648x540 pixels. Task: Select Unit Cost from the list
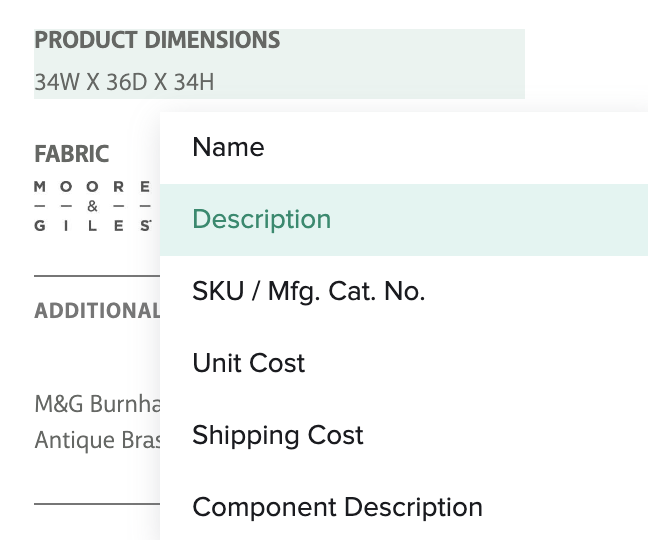(x=248, y=364)
